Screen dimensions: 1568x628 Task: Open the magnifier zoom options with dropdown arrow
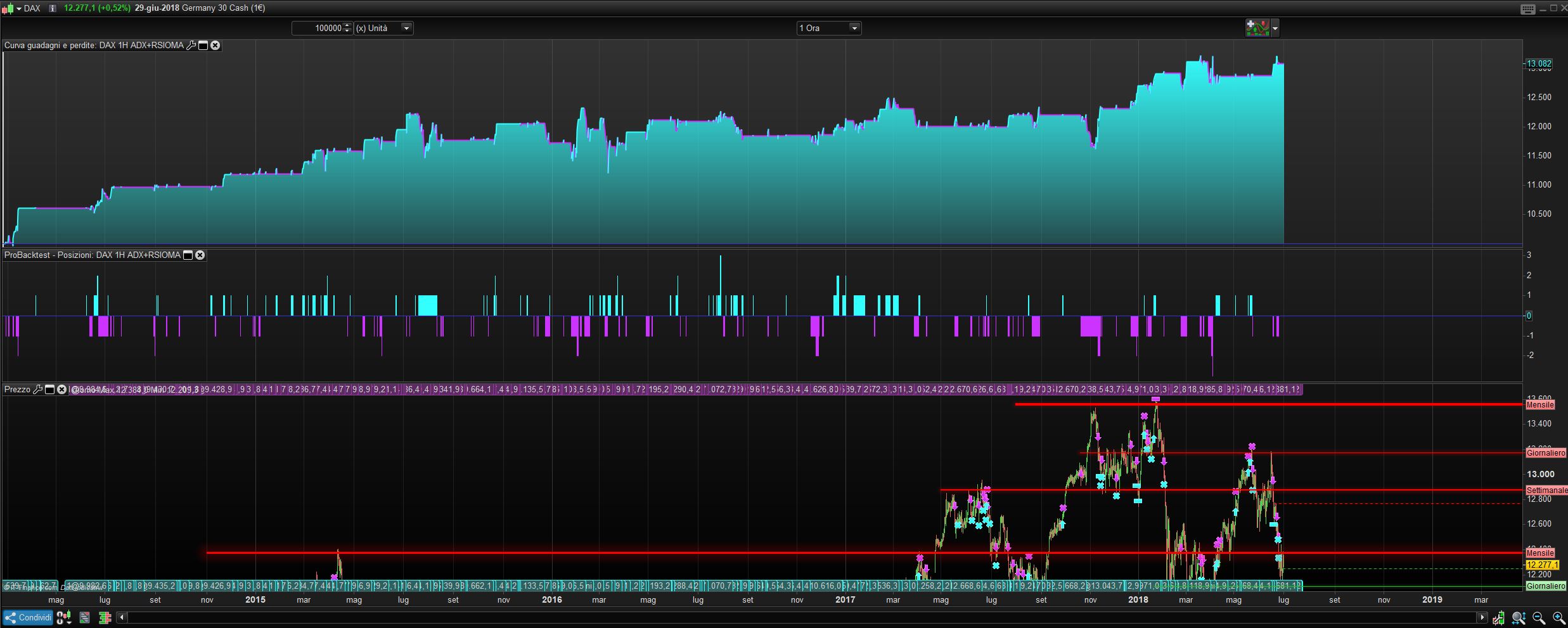coord(1519,618)
